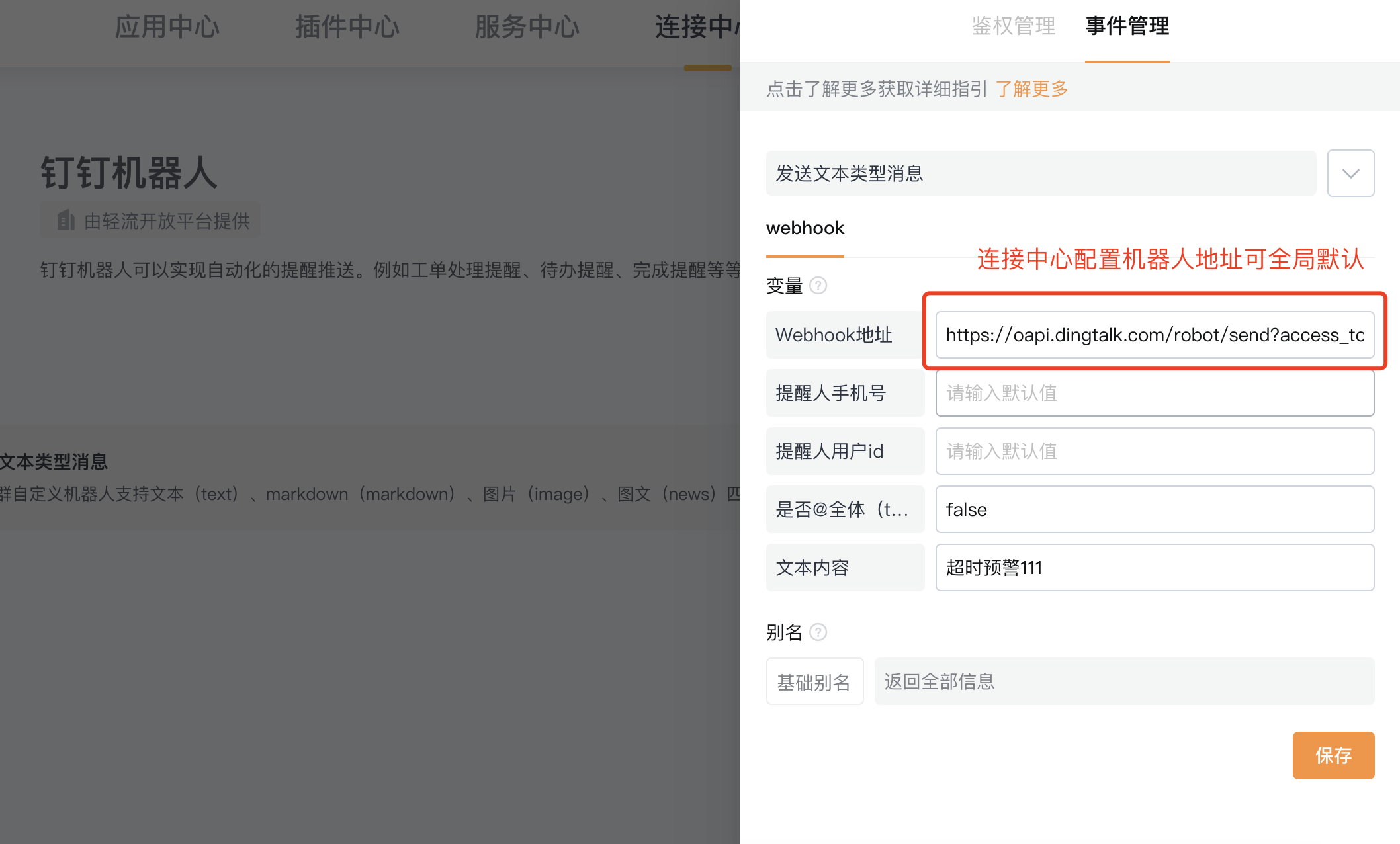Focus the Webhook地址 URL input field
The image size is (1400, 844).
1155,335
